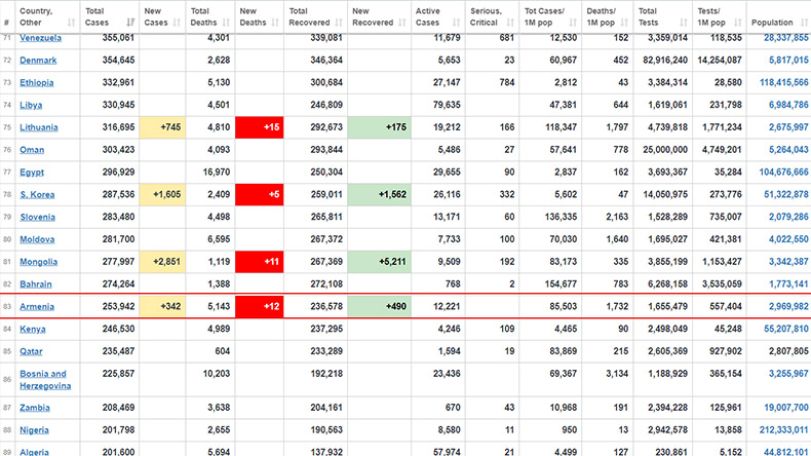This screenshot has height=456, width=811.
Task: Click Zambia's total cases 208,469
Action: click(x=118, y=407)
